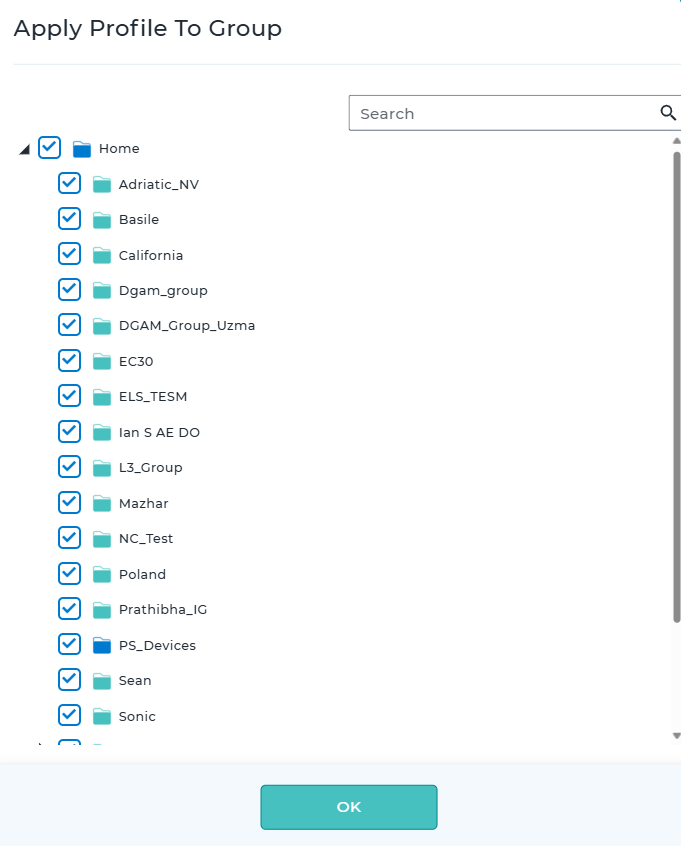
Task: Click the blue Home folder icon
Action: [82, 149]
